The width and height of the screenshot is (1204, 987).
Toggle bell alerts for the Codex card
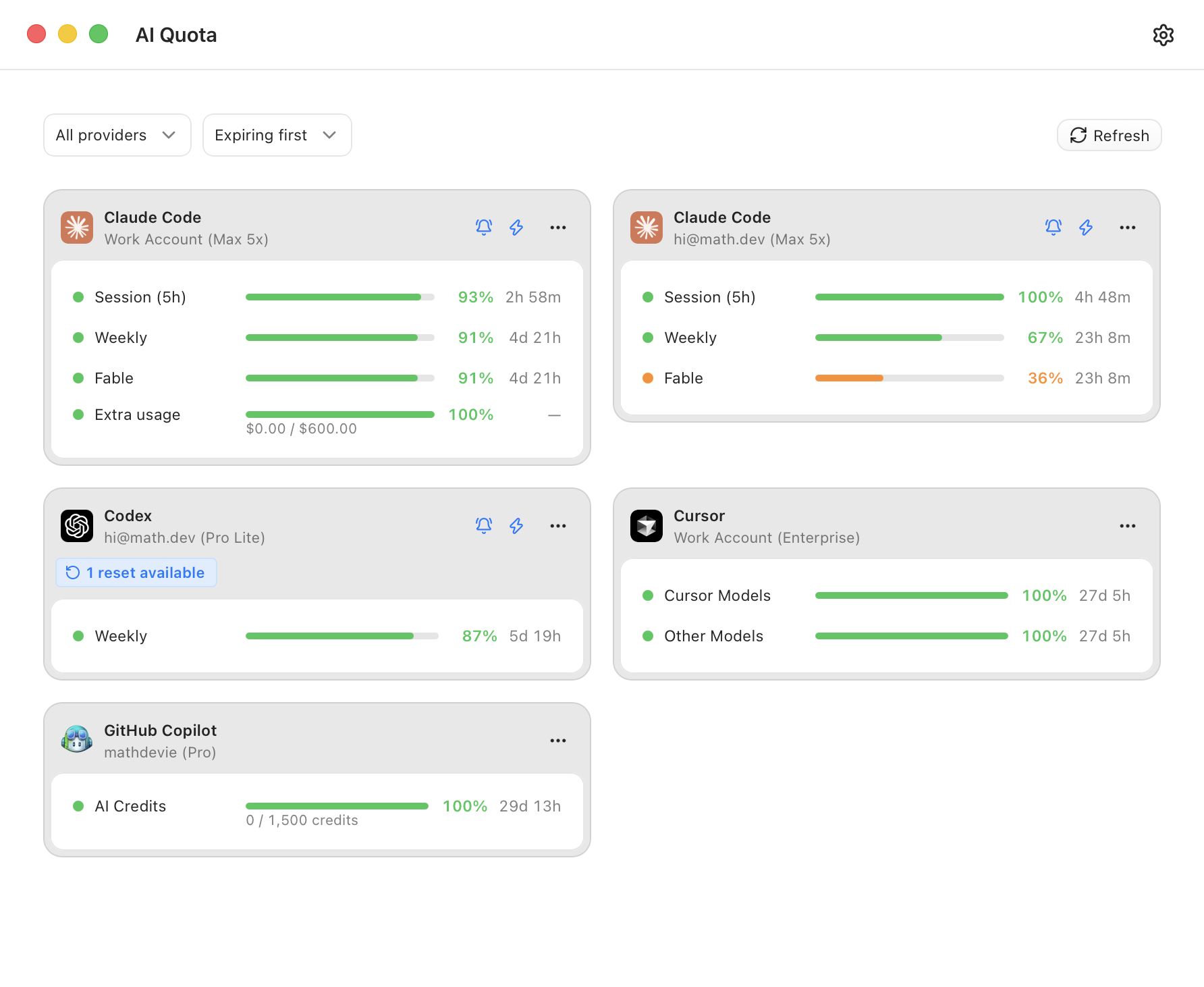coord(484,526)
